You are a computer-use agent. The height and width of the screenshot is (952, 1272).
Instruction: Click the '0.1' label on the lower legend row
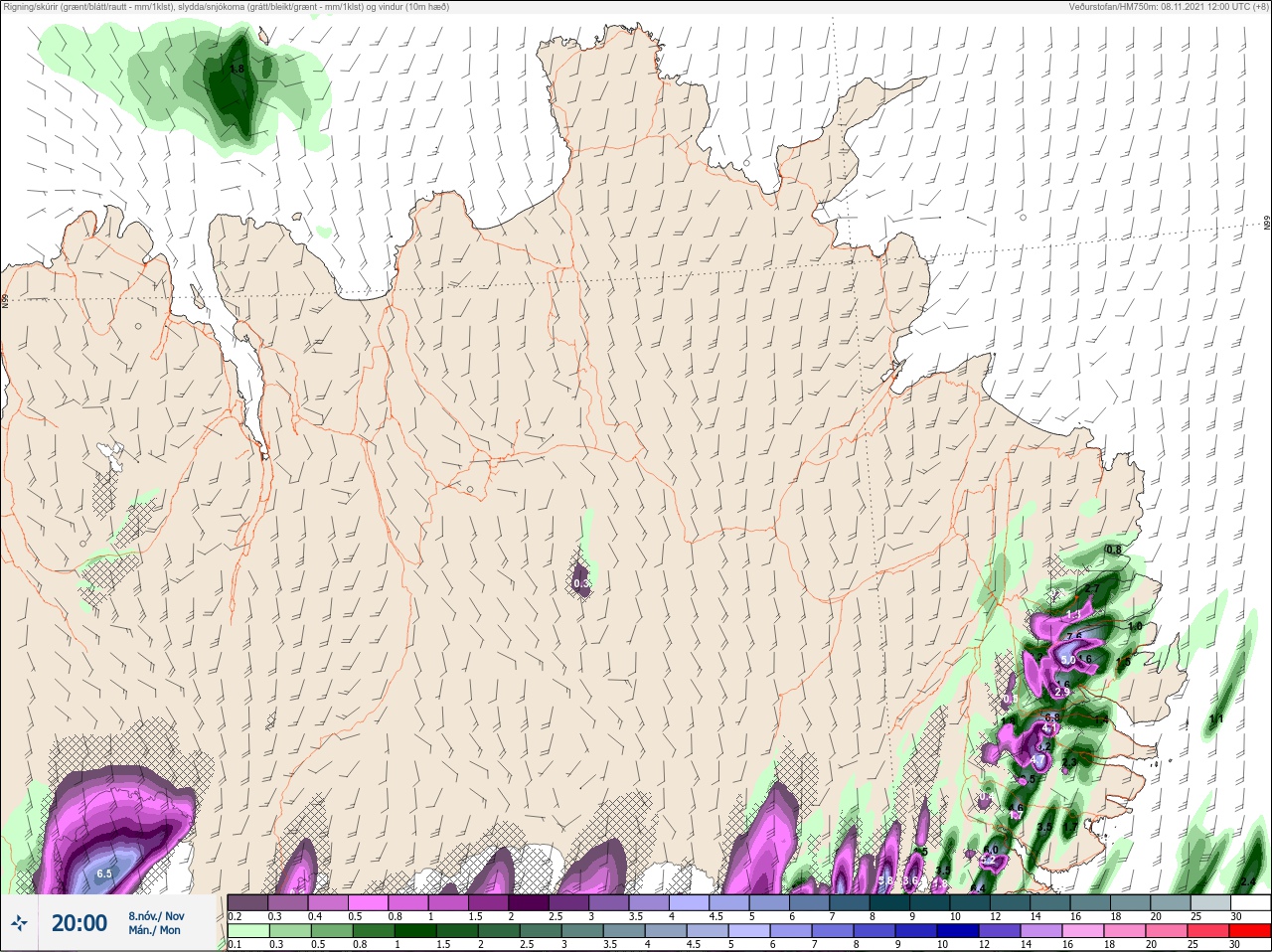pos(235,945)
